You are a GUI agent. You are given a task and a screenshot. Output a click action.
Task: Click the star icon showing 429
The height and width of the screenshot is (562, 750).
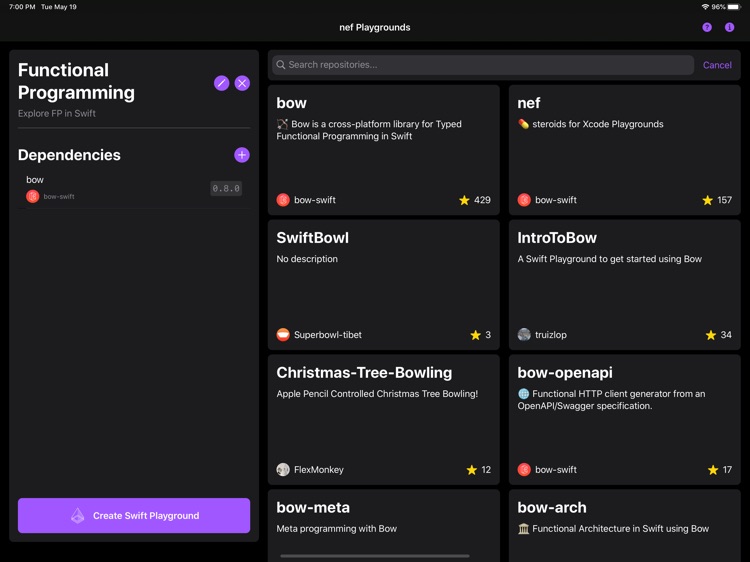pyautogui.click(x=464, y=200)
